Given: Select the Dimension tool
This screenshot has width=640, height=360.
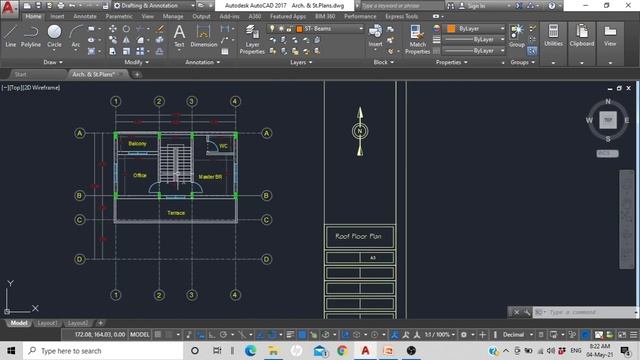Looking at the screenshot, I should [x=203, y=36].
